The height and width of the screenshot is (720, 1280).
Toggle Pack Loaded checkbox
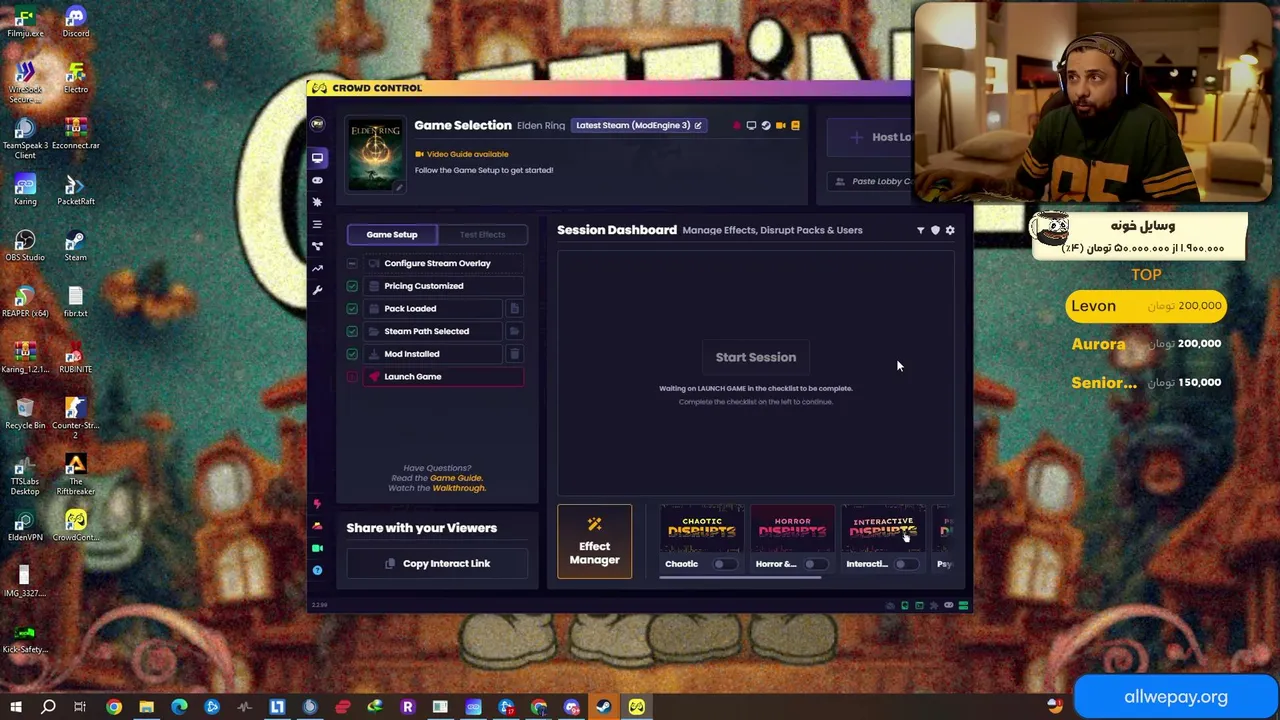click(x=352, y=308)
